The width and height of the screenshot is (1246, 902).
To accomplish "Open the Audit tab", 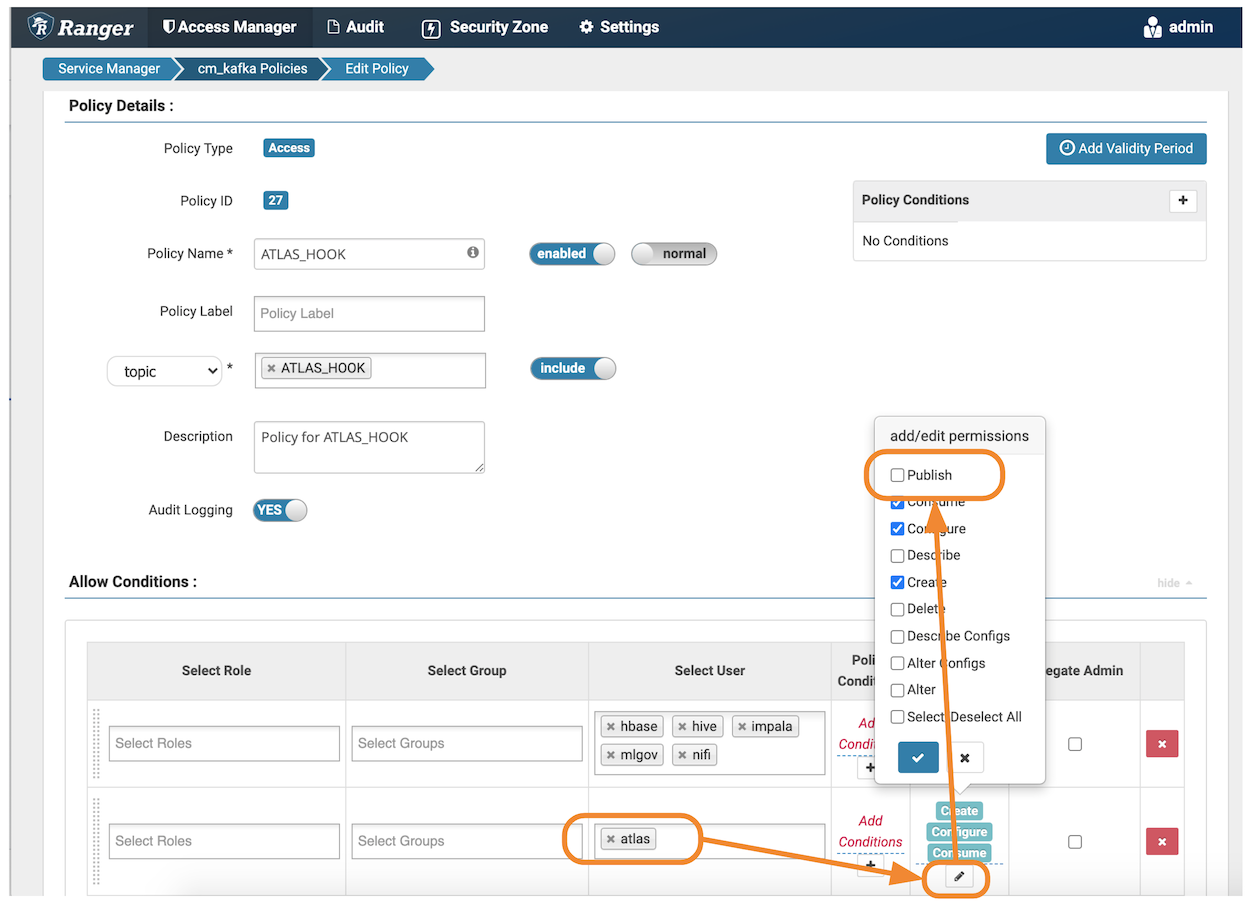I will click(355, 27).
